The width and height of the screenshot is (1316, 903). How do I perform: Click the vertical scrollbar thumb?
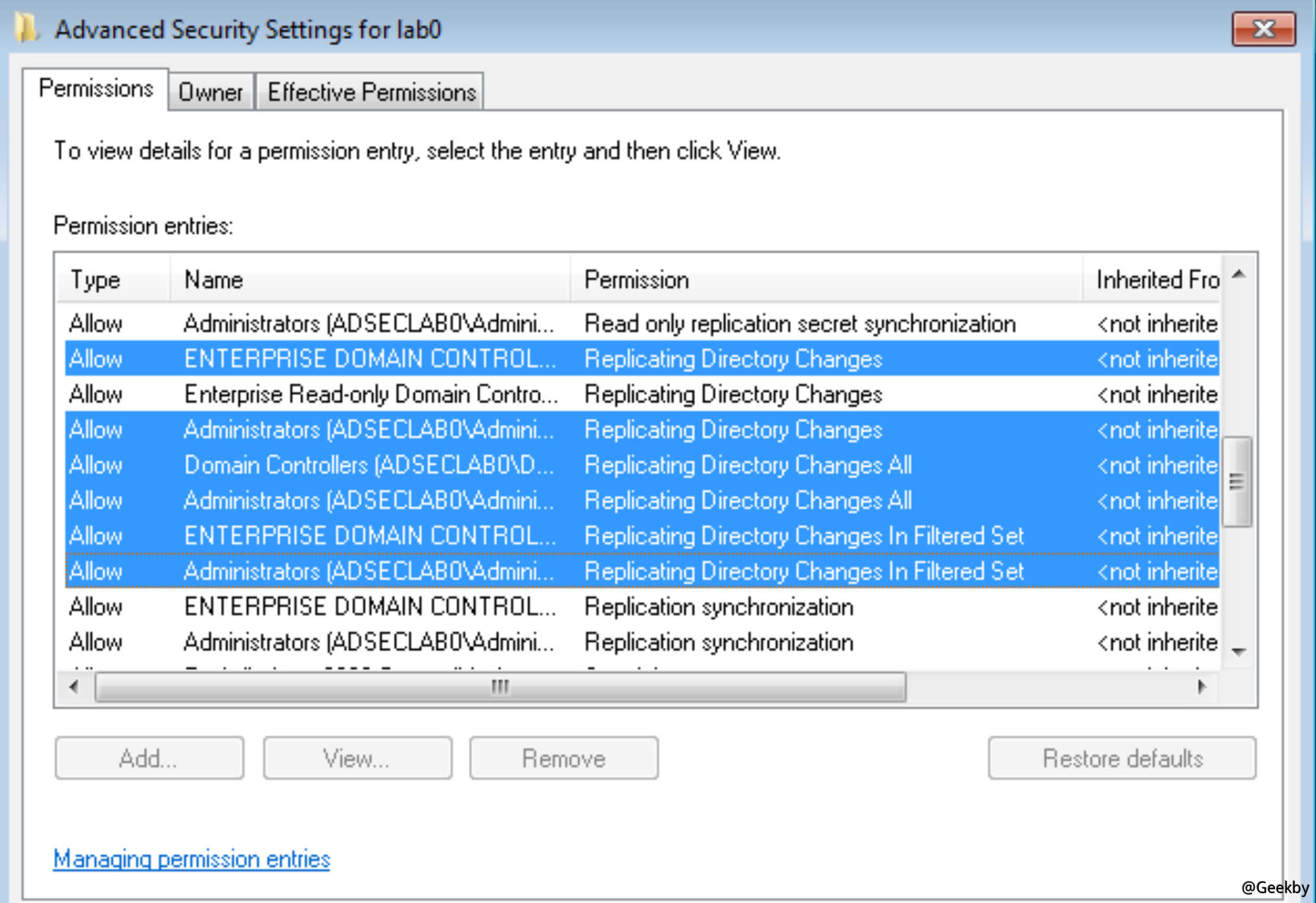1237,481
